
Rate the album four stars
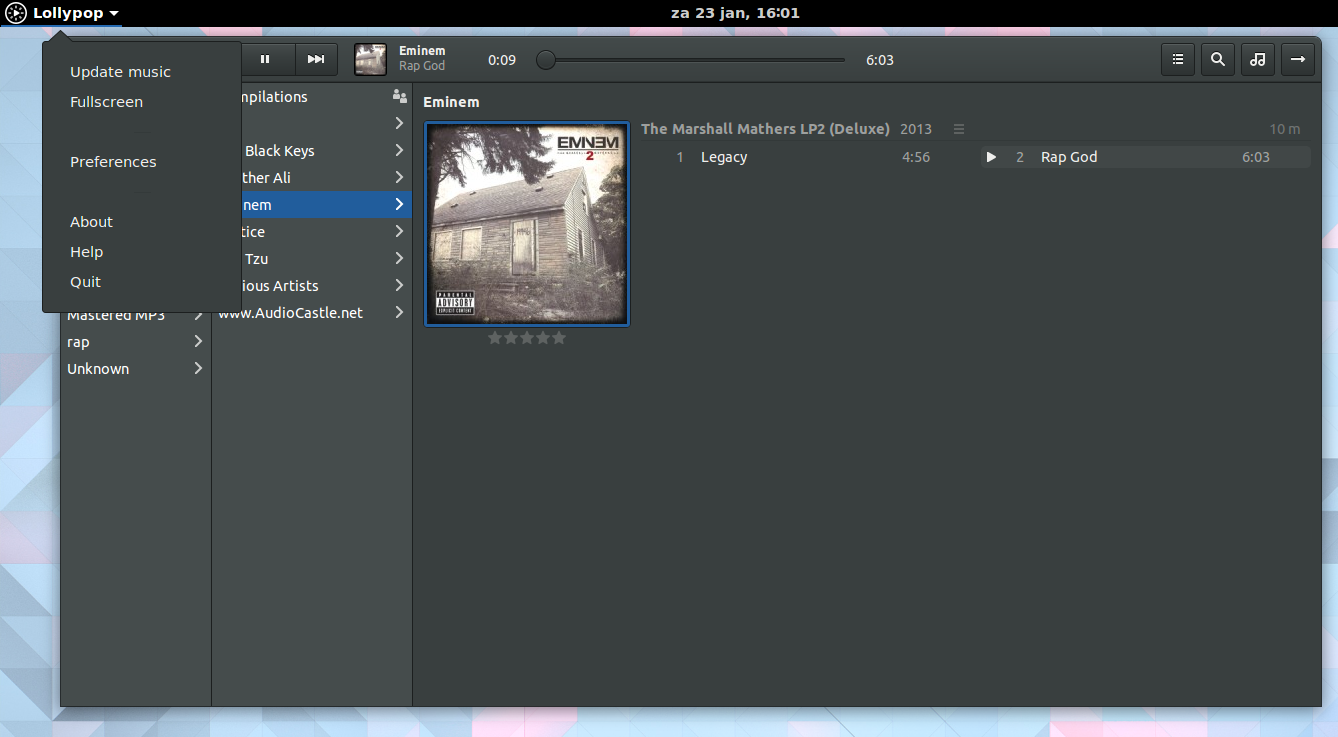point(542,338)
